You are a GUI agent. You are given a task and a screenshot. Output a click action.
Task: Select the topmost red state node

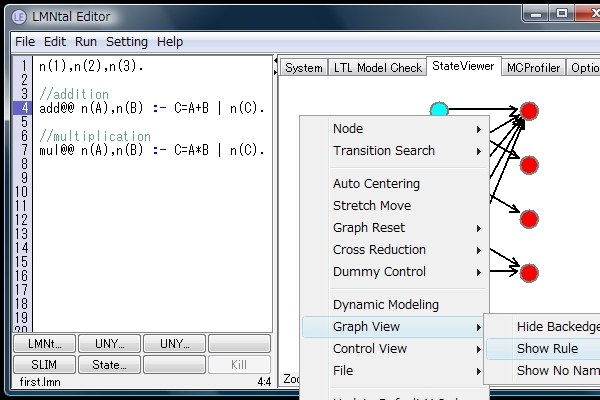530,110
